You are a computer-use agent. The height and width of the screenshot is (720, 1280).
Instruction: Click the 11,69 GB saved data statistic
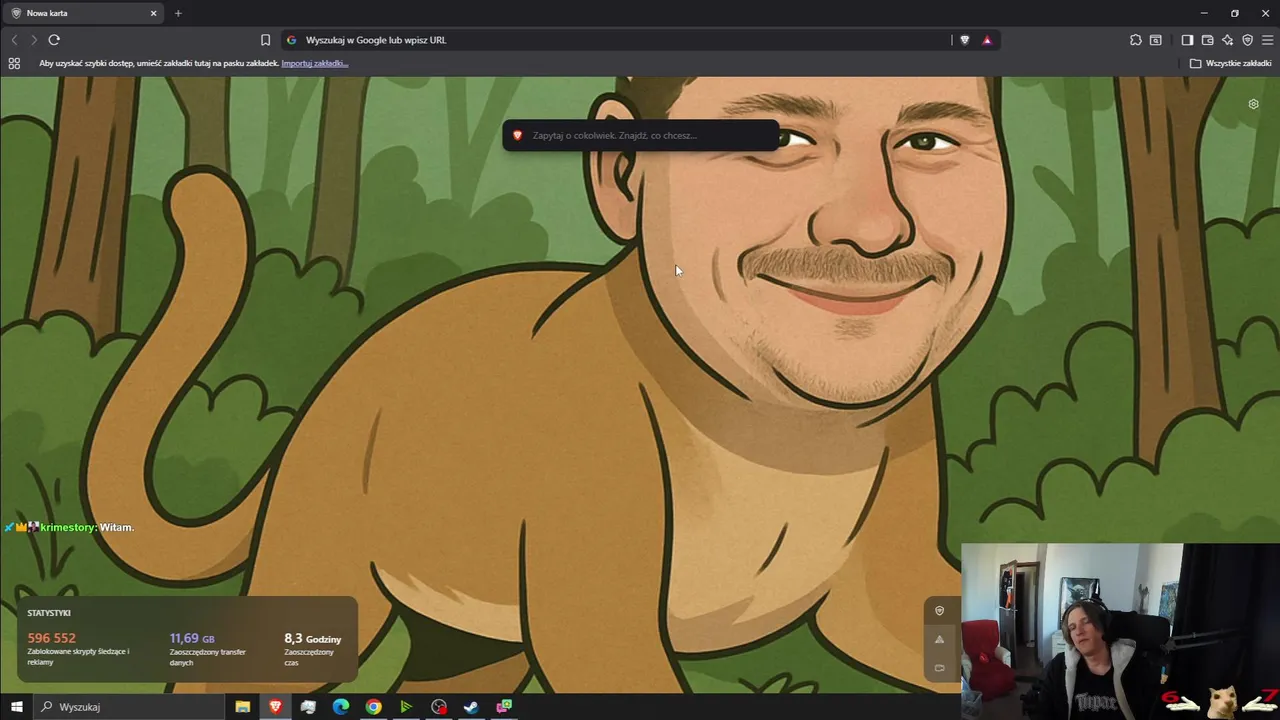click(x=191, y=638)
